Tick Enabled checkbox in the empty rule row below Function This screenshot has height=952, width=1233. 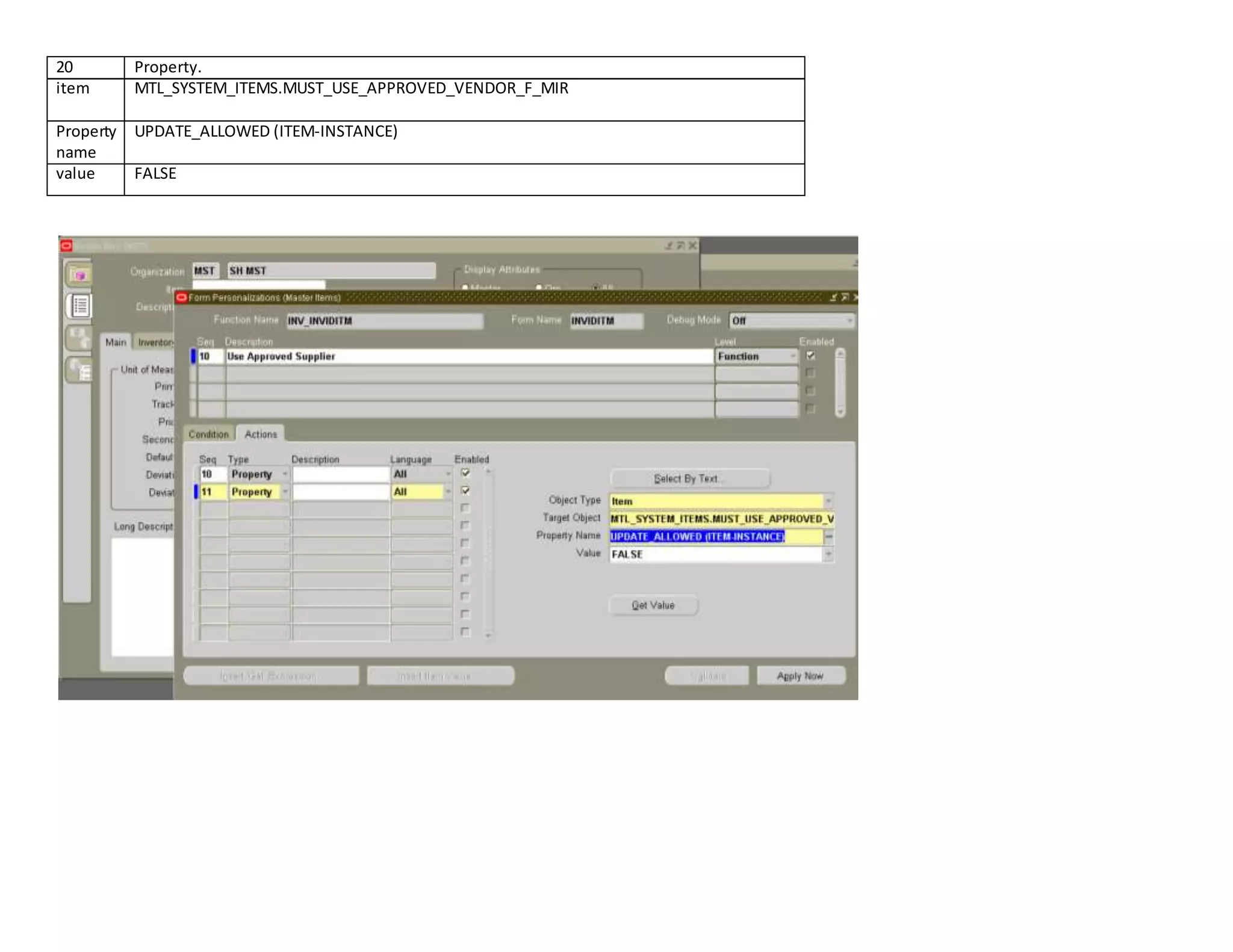811,373
